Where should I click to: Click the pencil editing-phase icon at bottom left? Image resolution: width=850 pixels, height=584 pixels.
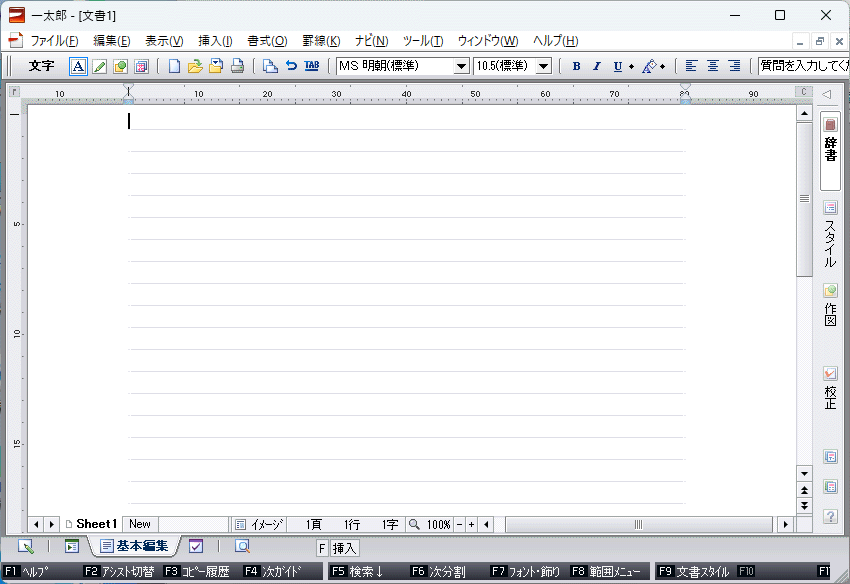point(25,547)
